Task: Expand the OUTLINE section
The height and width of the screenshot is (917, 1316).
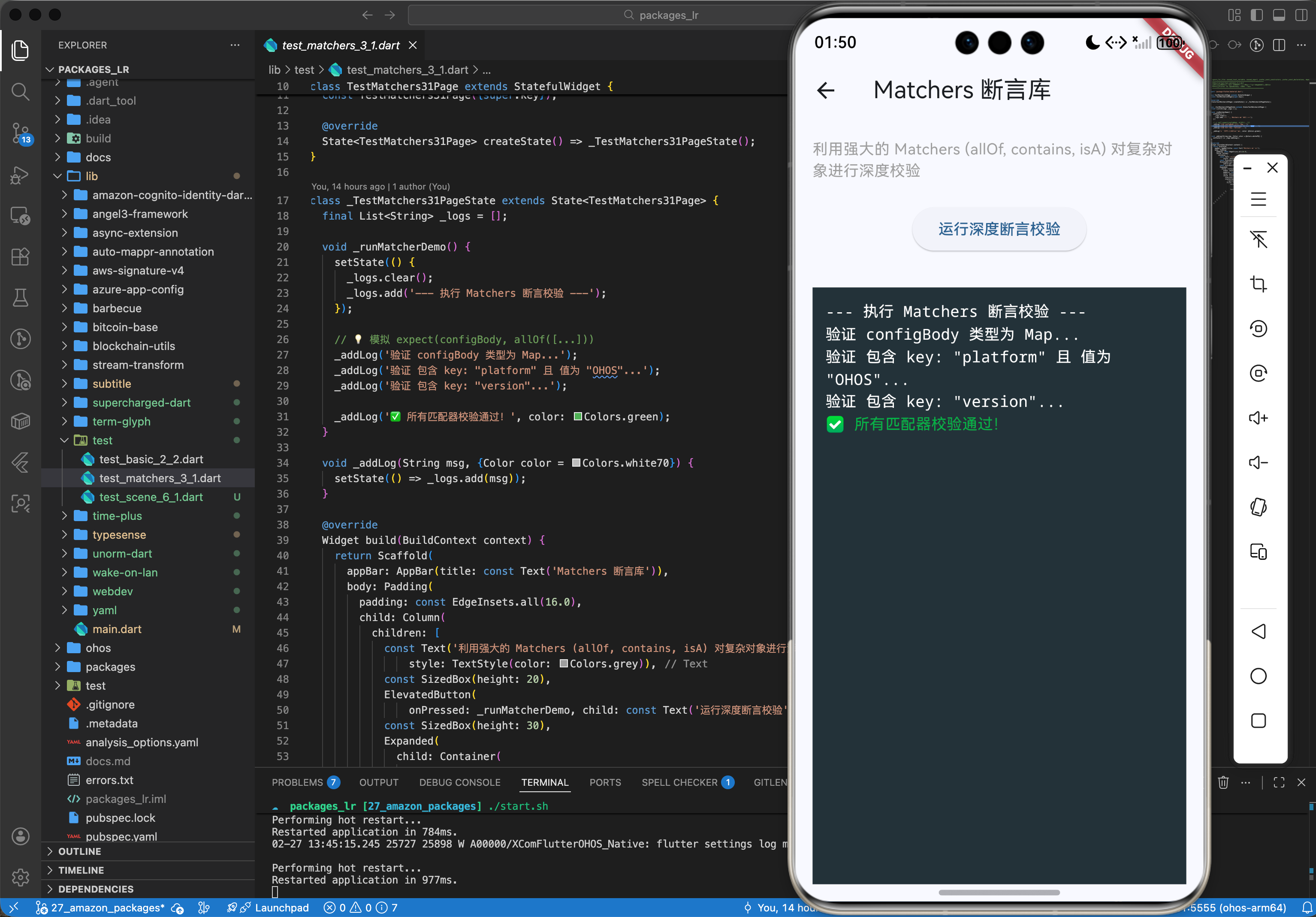Action: click(80, 852)
